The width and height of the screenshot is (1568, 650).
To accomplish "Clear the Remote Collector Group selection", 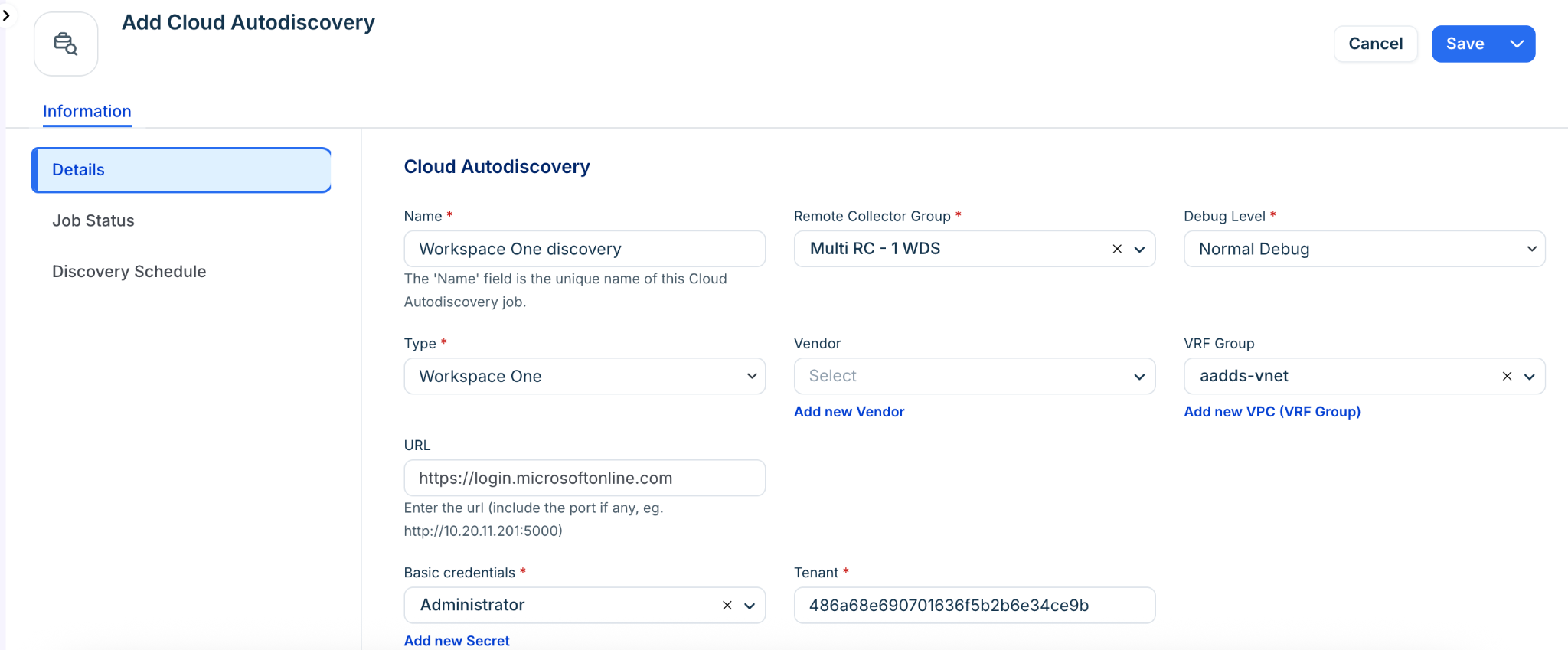I will (1117, 249).
